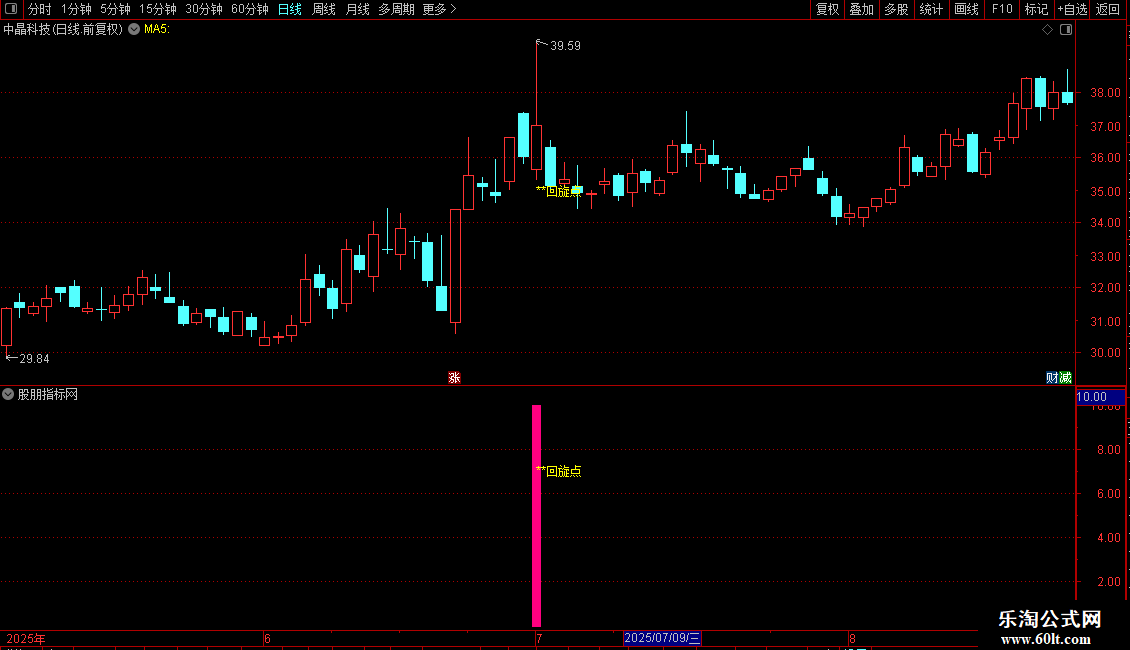
Task: Open the 多股 multi-stock view
Action: point(896,9)
